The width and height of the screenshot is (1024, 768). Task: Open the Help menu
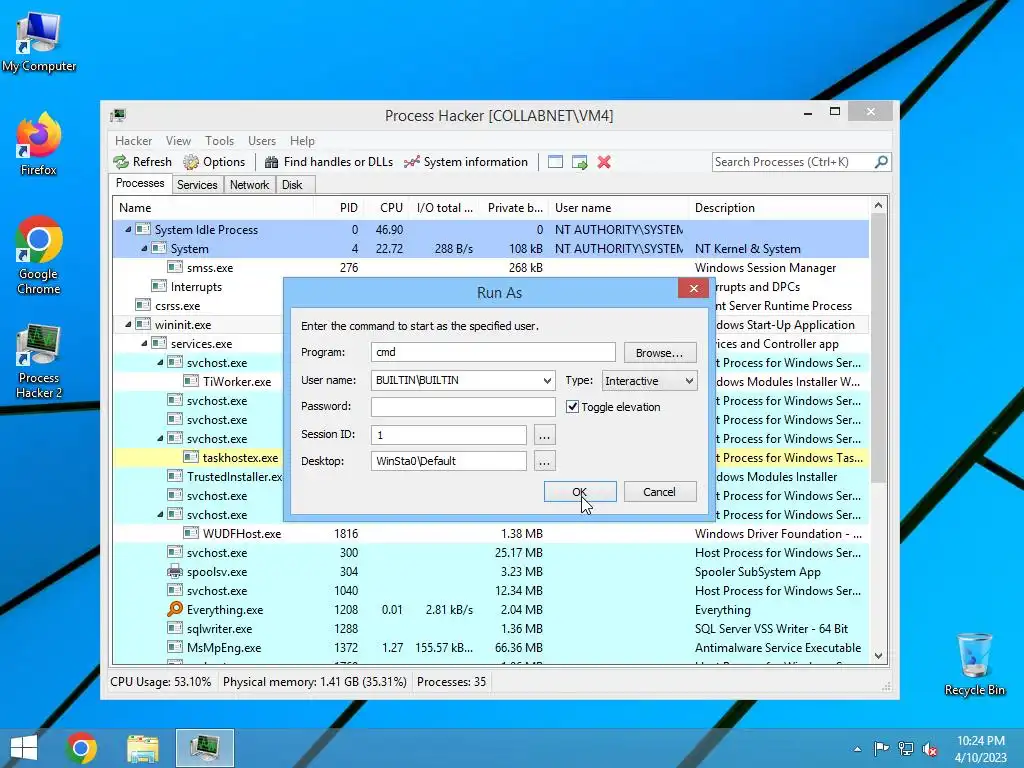(x=302, y=140)
